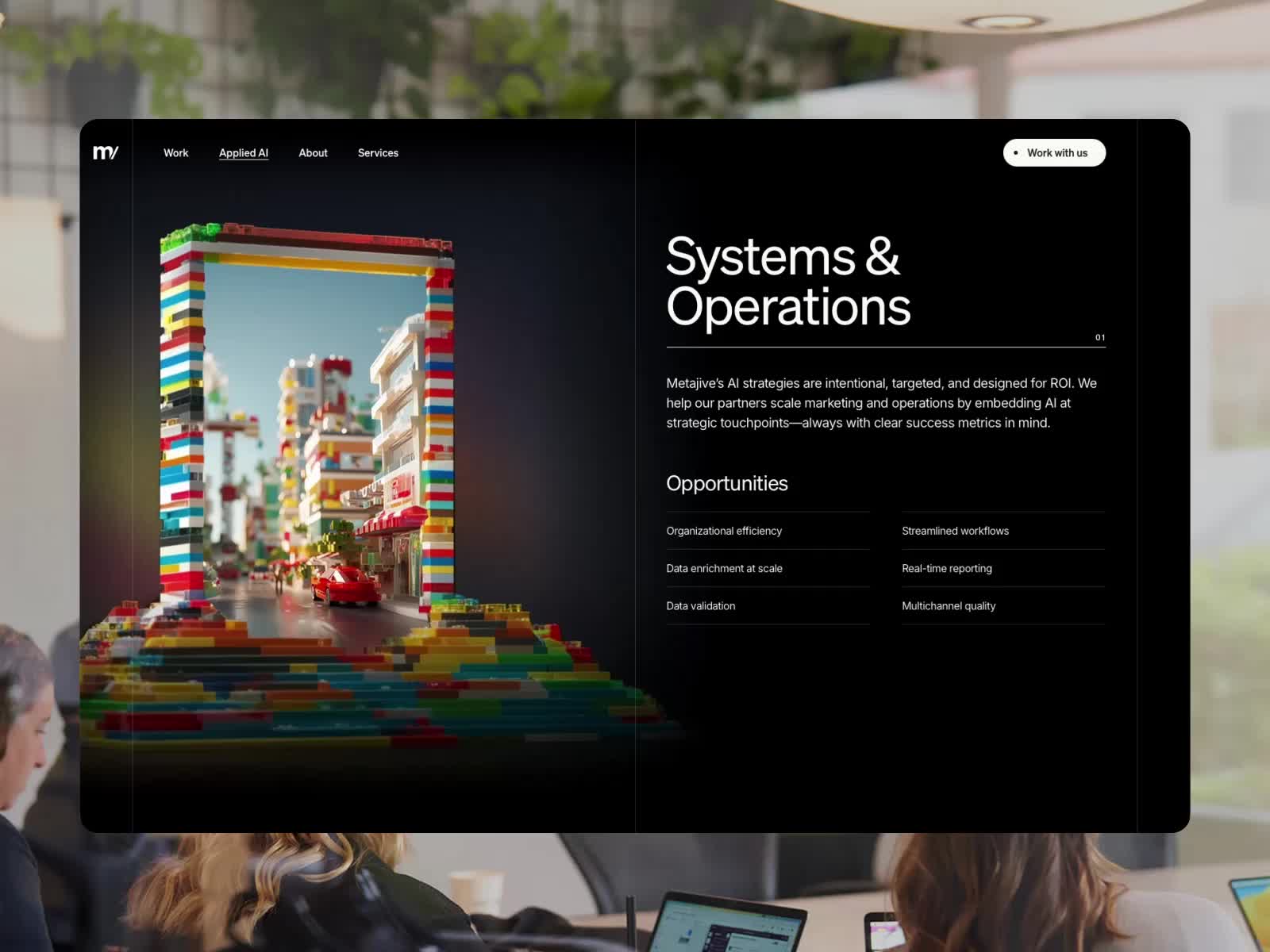Click the Opportunities subheading
The width and height of the screenshot is (1270, 952).
pyautogui.click(x=726, y=483)
